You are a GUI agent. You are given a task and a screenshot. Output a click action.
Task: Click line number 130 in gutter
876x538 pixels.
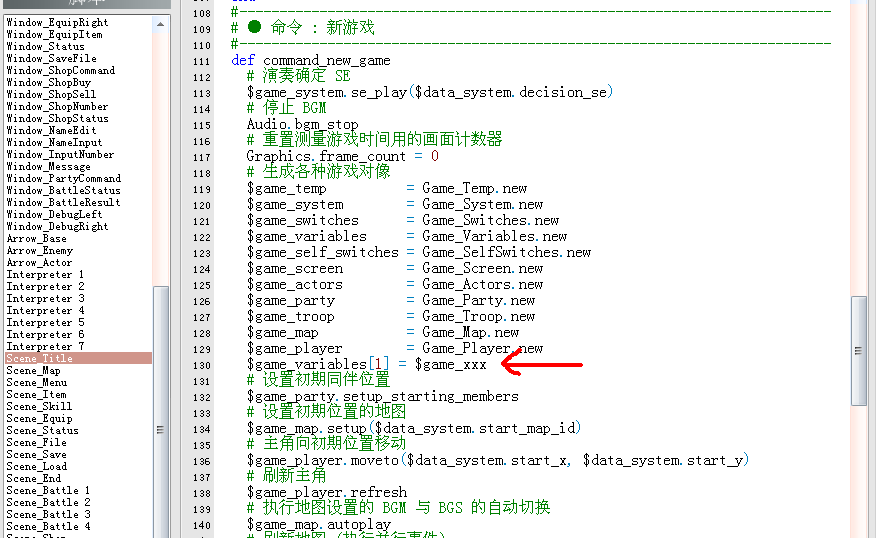coord(201,366)
